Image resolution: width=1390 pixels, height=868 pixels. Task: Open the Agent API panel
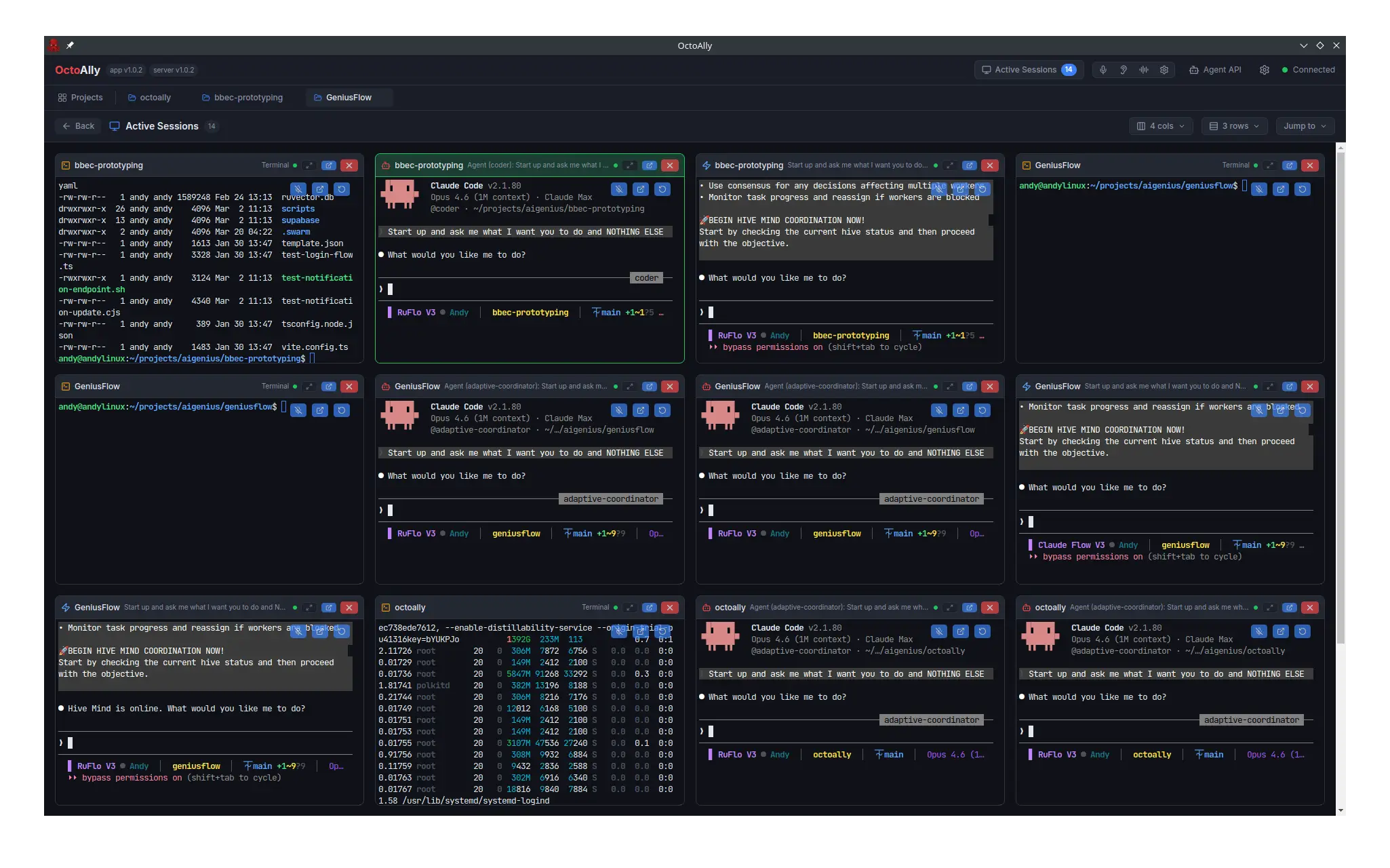[1215, 70]
